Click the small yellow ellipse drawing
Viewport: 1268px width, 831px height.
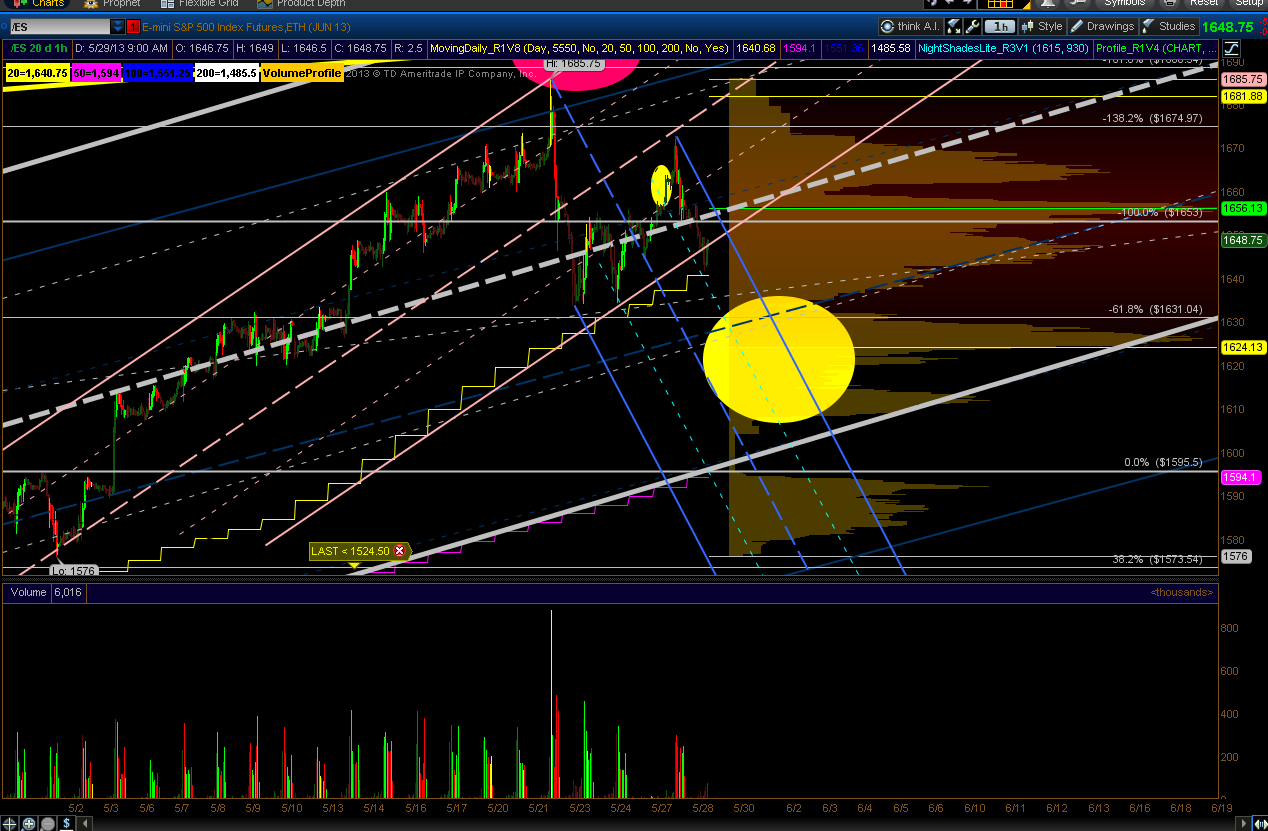pyautogui.click(x=660, y=185)
